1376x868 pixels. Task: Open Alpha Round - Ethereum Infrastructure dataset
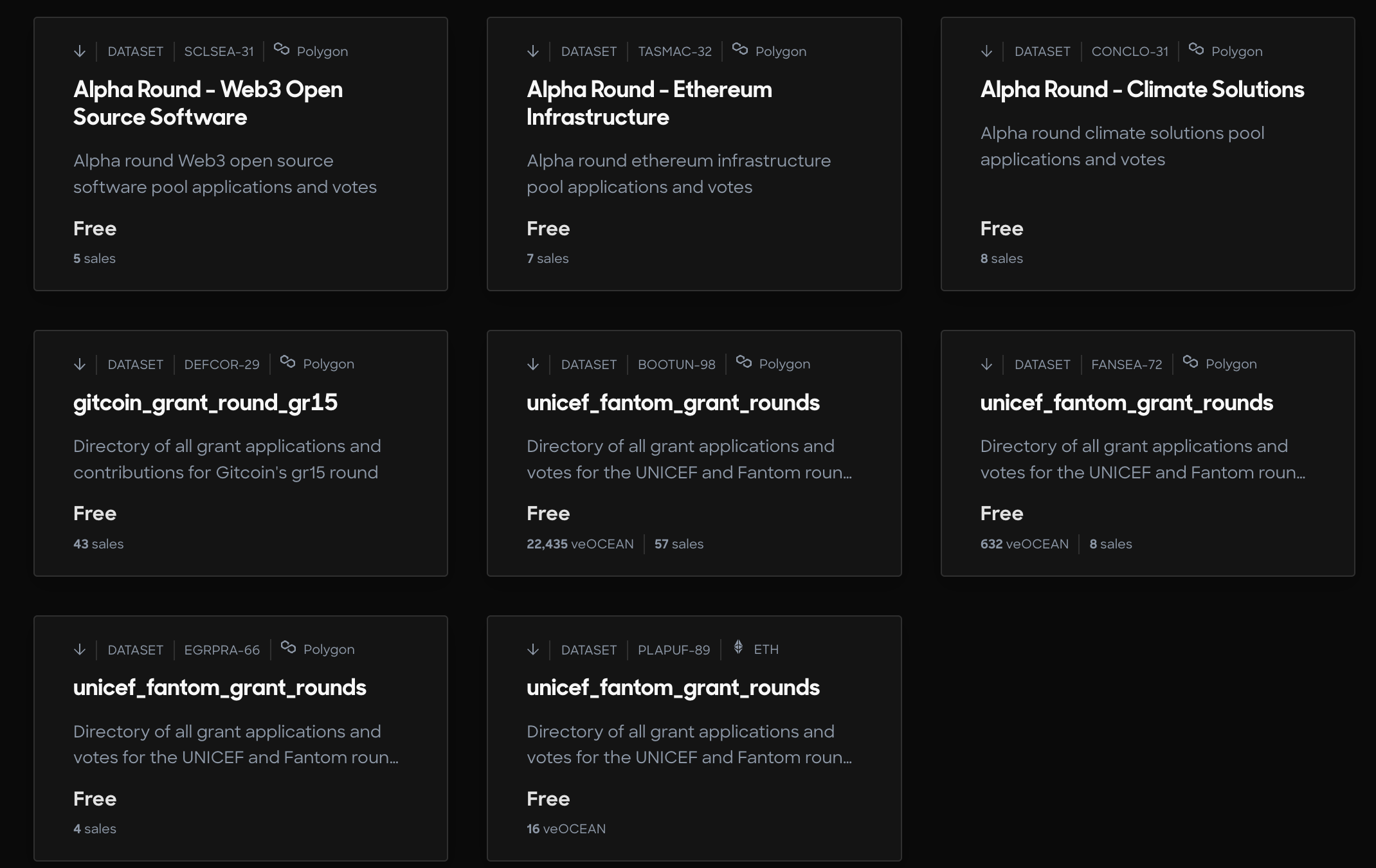(x=649, y=104)
